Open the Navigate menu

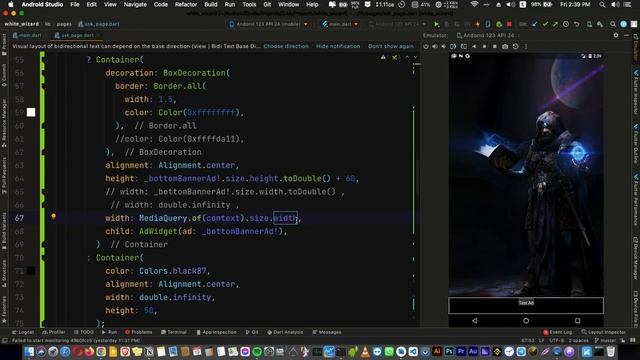(135, 4)
